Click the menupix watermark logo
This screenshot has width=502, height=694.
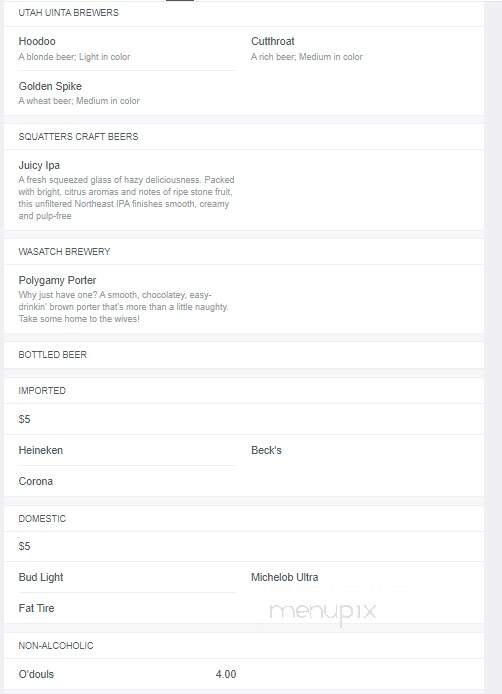click(323, 612)
